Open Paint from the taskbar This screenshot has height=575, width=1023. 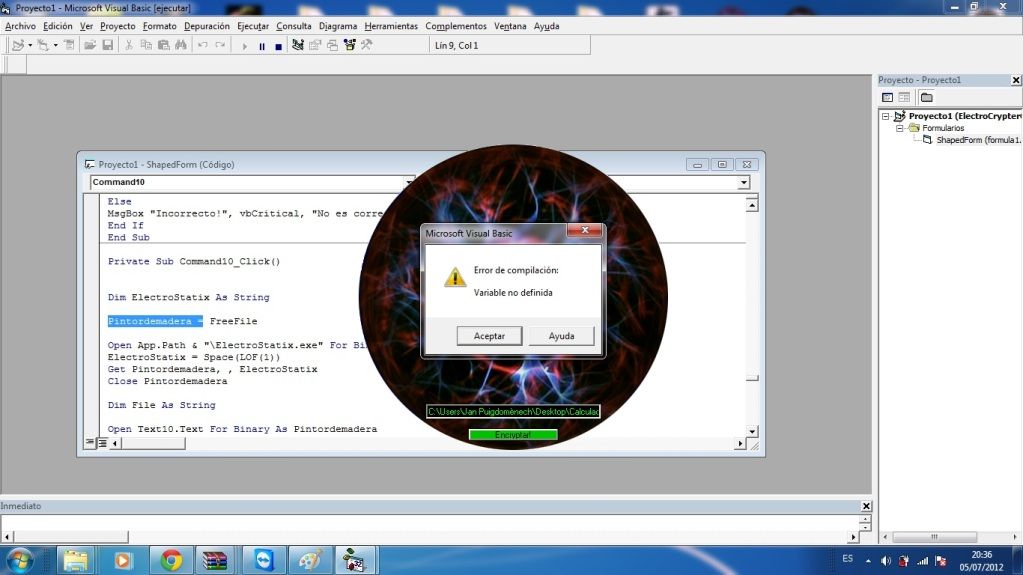click(x=310, y=560)
